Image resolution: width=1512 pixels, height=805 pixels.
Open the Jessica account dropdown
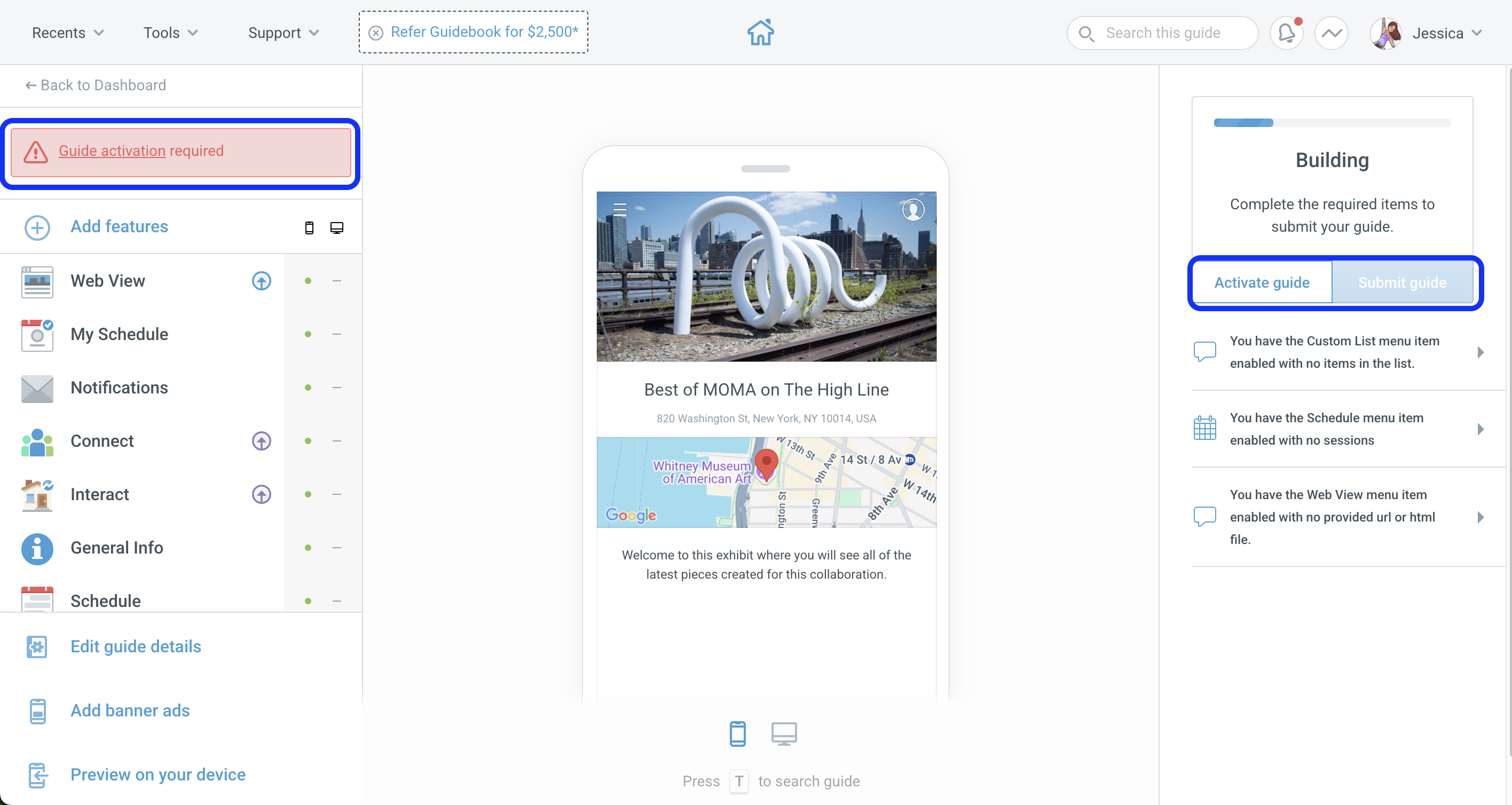click(x=1447, y=34)
